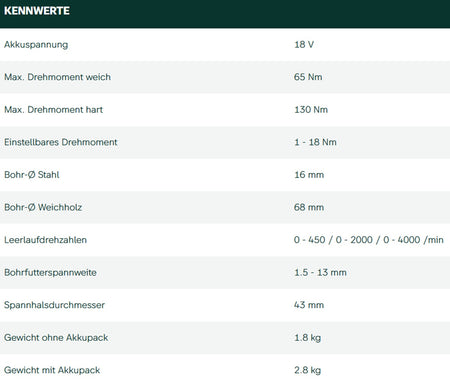Click the 130 Nm value
Screen dimensions: 450x382
click(x=311, y=110)
